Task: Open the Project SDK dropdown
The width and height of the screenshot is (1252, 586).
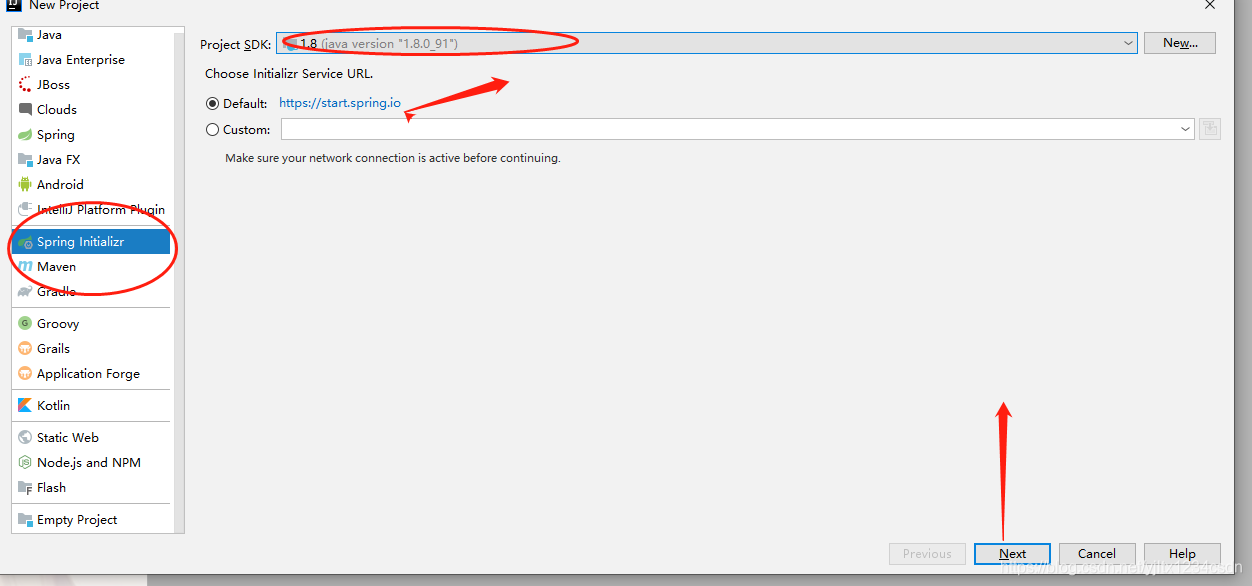Action: (706, 43)
